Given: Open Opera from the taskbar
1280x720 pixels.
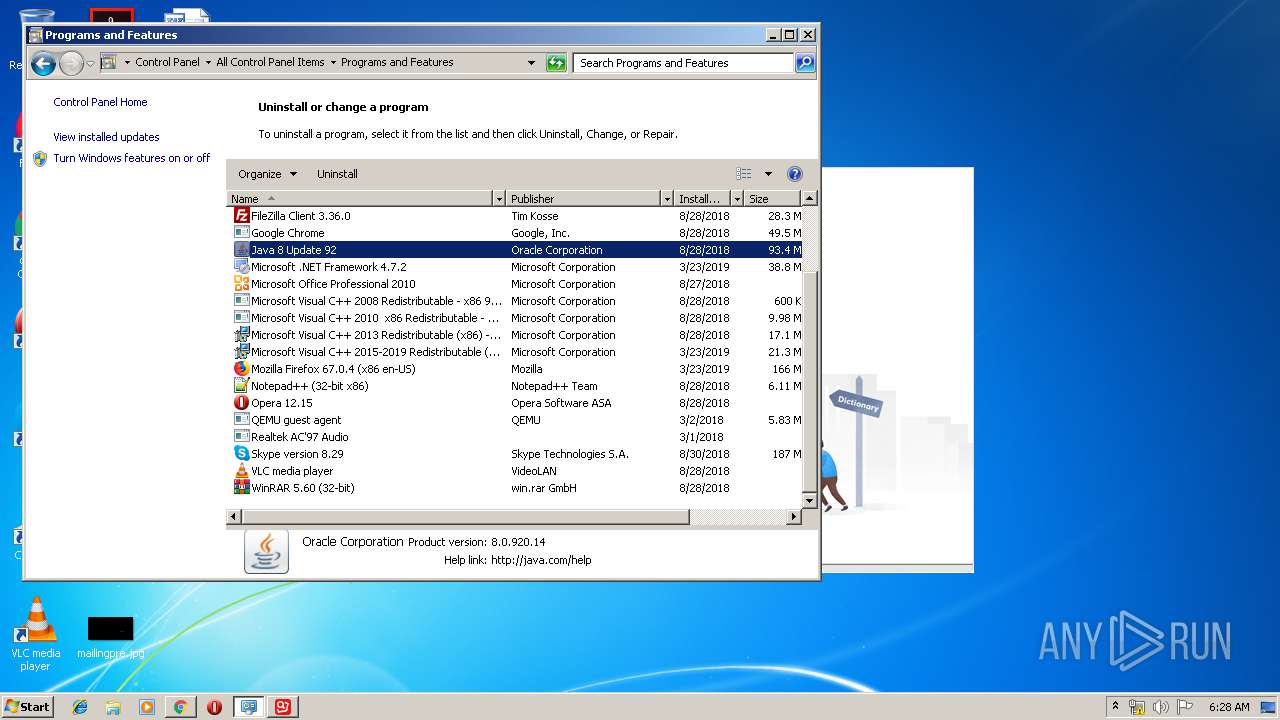Looking at the screenshot, I should pos(214,707).
